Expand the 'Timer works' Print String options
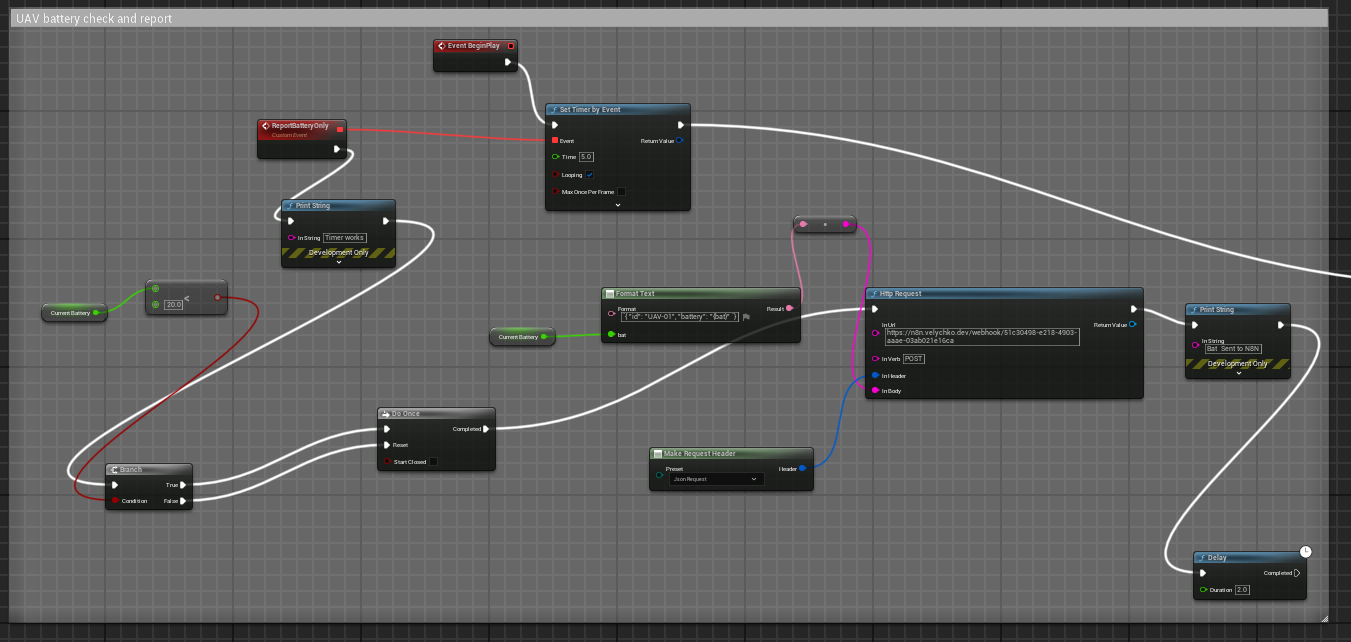The image size is (1351, 642). point(338,261)
